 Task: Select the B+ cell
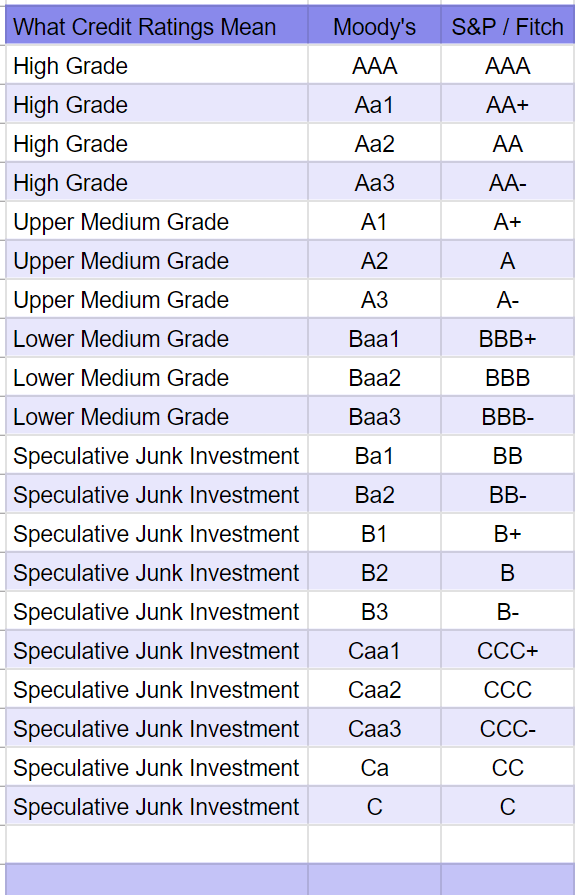(508, 534)
